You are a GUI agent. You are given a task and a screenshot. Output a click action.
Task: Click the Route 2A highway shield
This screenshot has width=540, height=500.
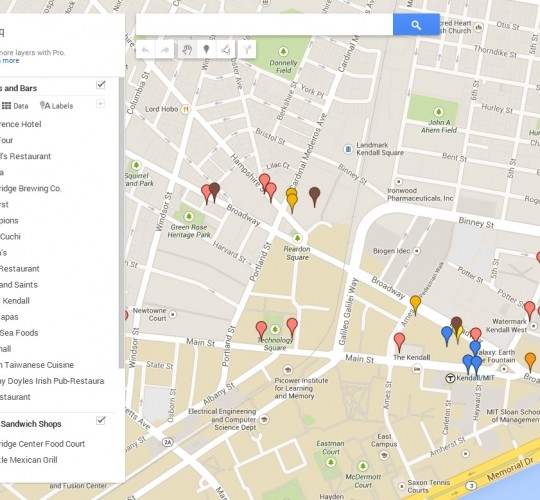click(168, 442)
